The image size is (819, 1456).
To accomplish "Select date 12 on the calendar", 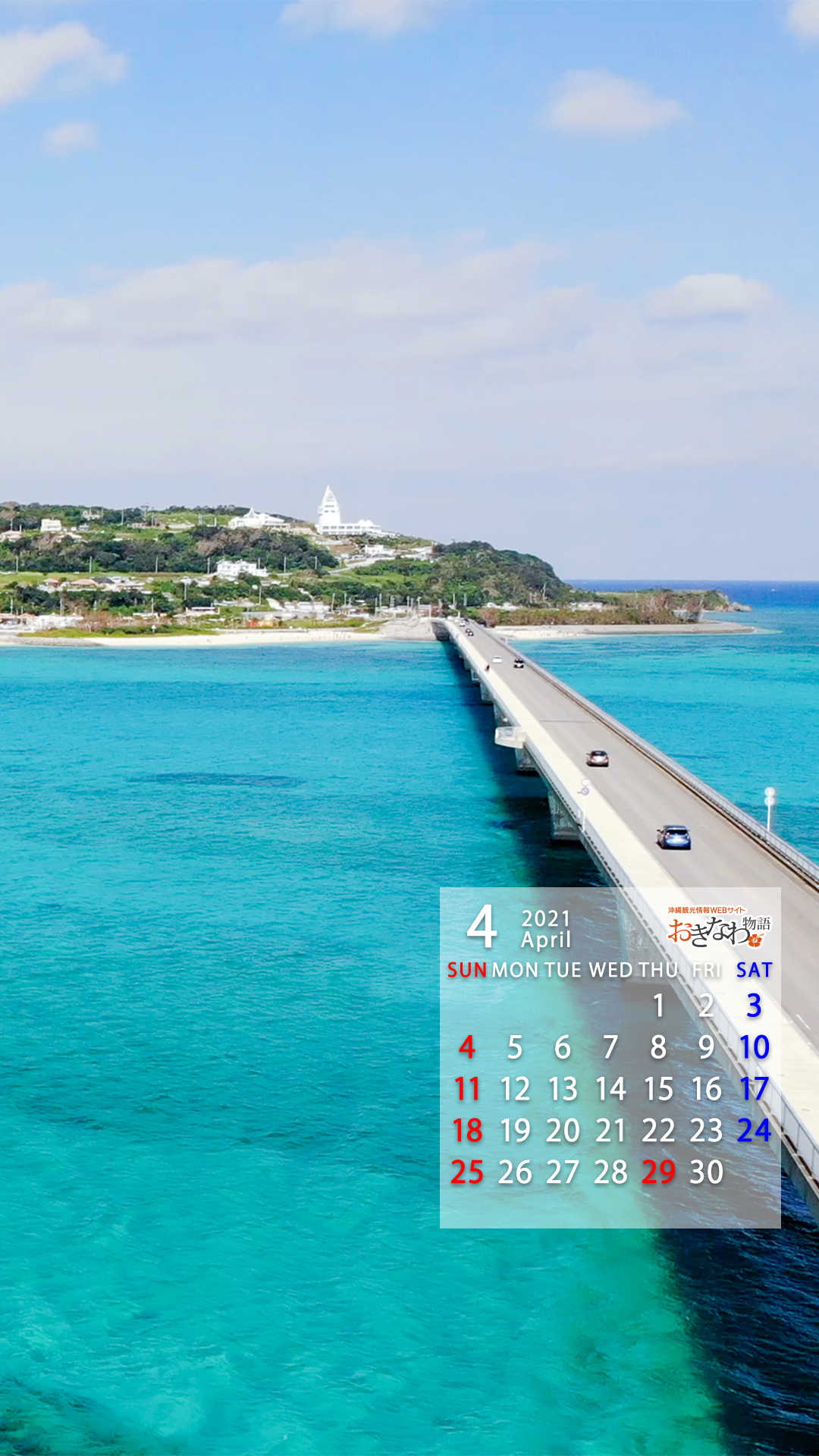I will 515,1089.
